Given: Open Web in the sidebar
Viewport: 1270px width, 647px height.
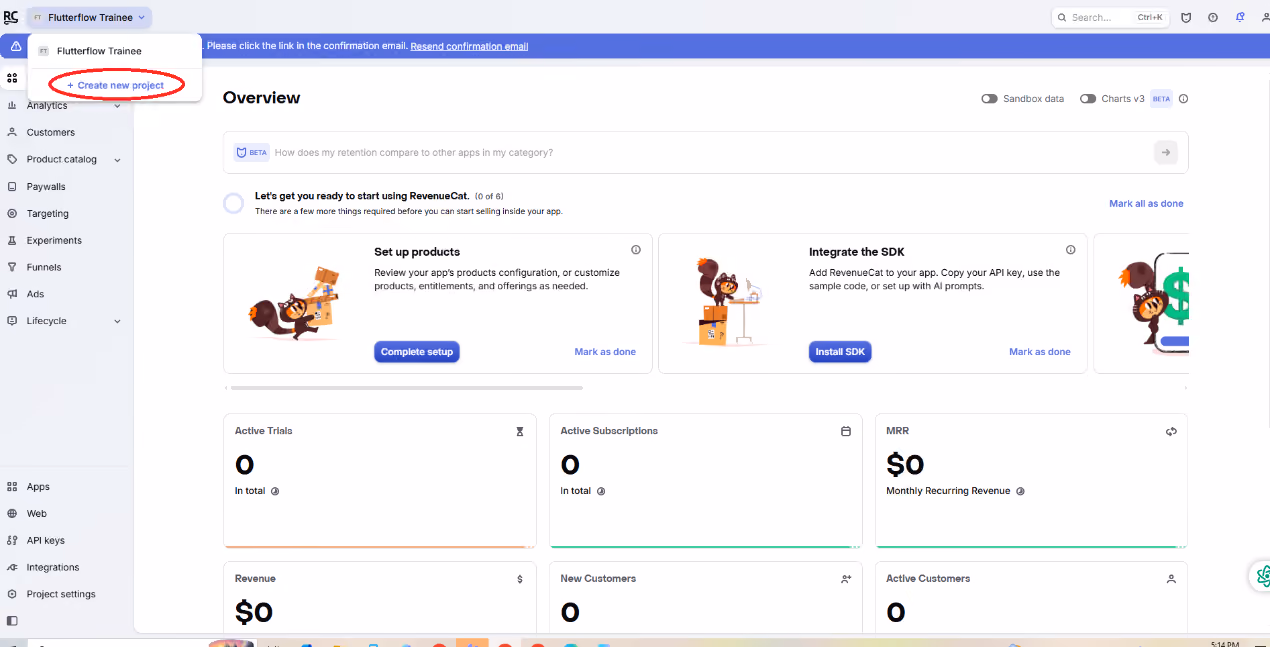Looking at the screenshot, I should [x=36, y=514].
